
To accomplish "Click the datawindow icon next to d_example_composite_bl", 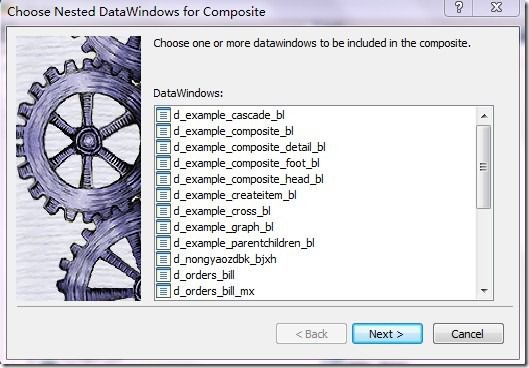I will click(x=163, y=131).
